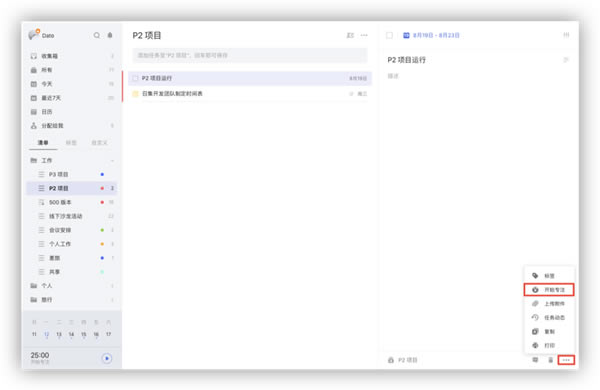
Task: Open the 共享 list
Action: click(72, 272)
